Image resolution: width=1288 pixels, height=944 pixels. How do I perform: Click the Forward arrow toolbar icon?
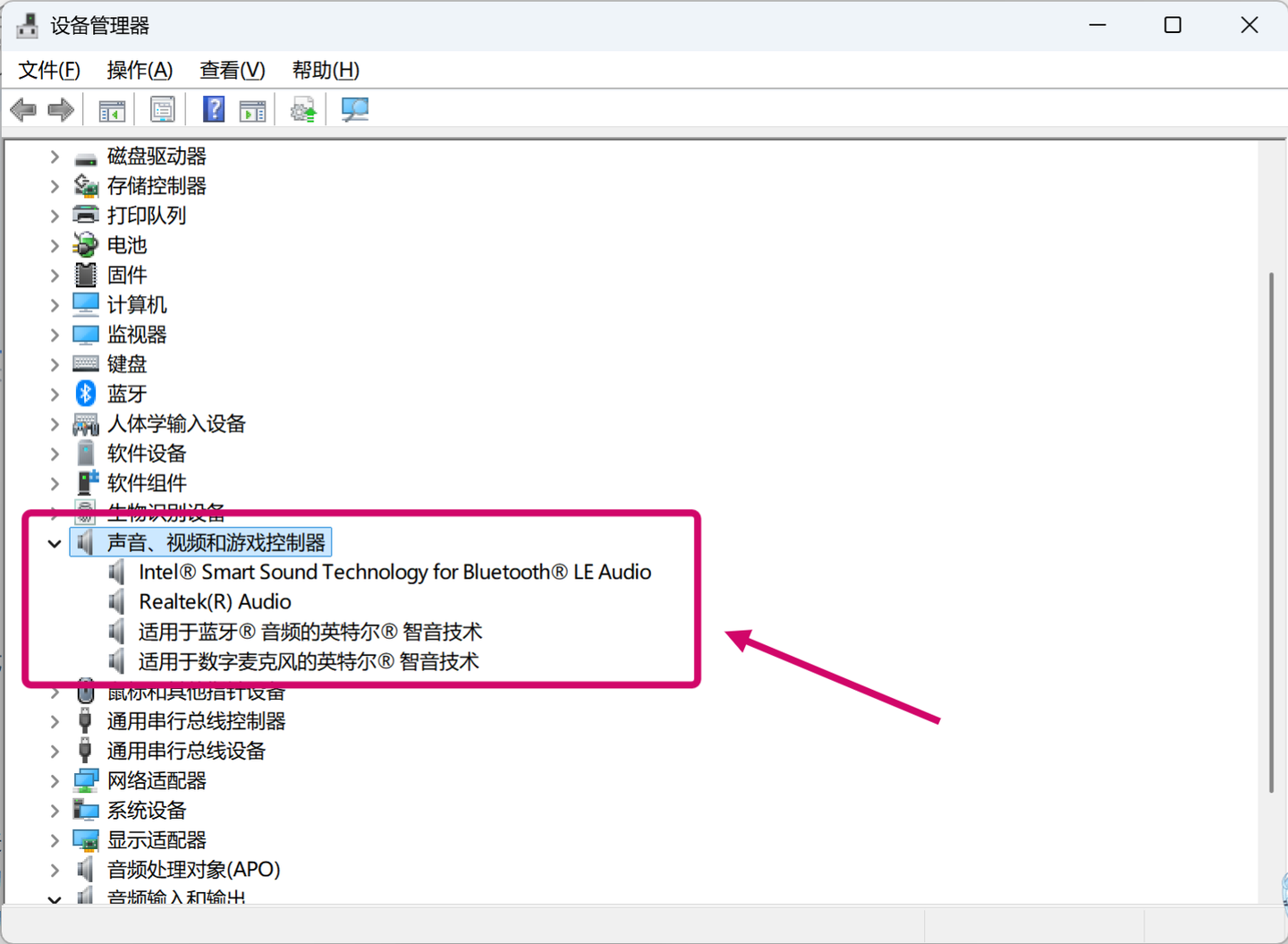point(61,110)
